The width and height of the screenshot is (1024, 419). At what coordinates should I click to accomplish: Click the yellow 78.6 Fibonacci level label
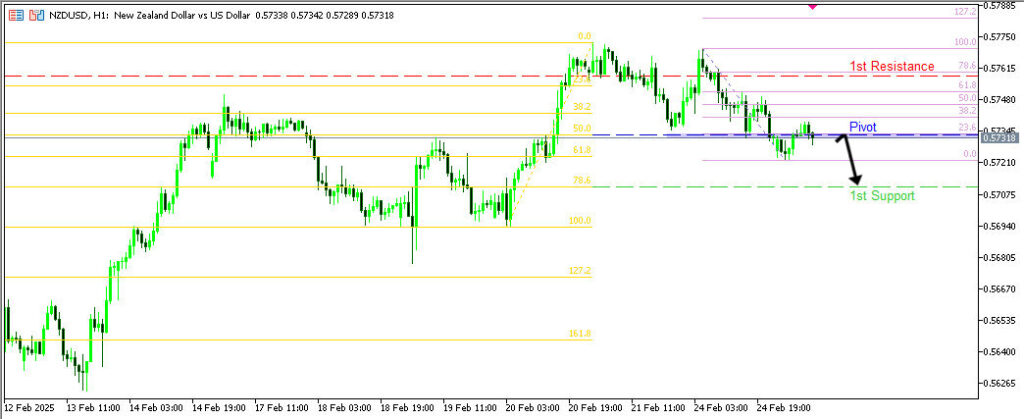582,180
